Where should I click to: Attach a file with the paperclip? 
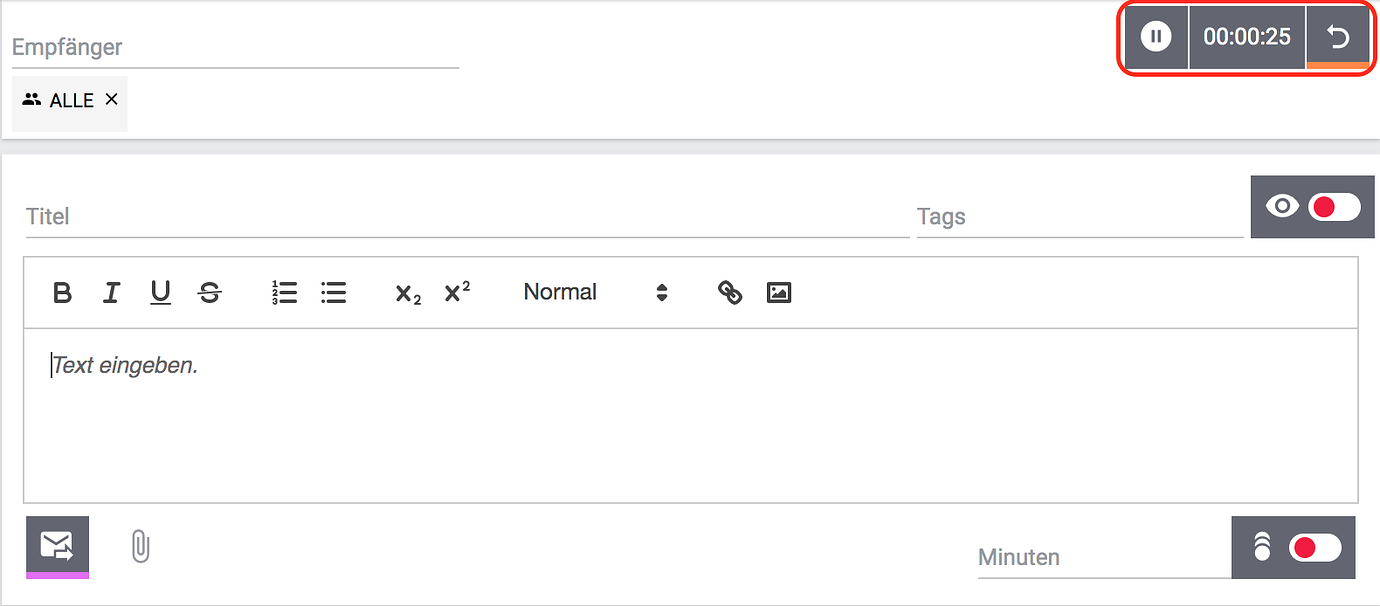click(141, 546)
